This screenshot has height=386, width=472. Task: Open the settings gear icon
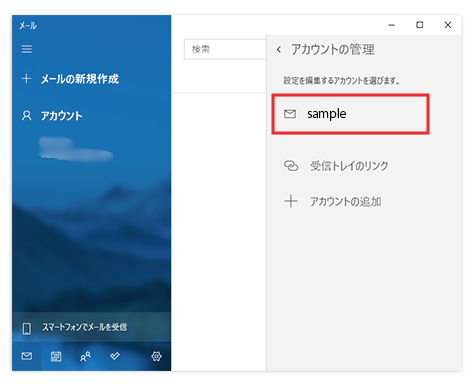pyautogui.click(x=156, y=356)
